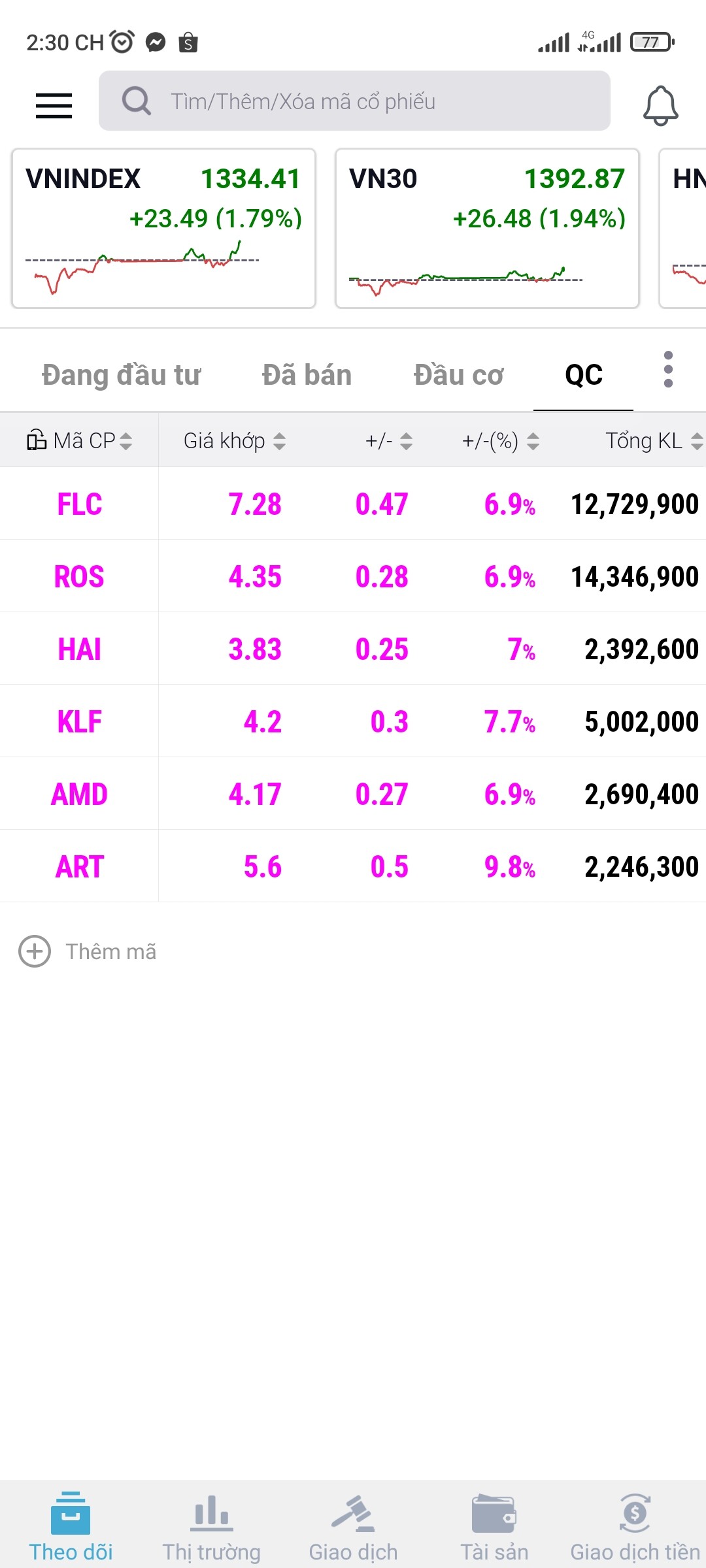
Task: Tap the plus icon to add stock
Action: pyautogui.click(x=35, y=951)
